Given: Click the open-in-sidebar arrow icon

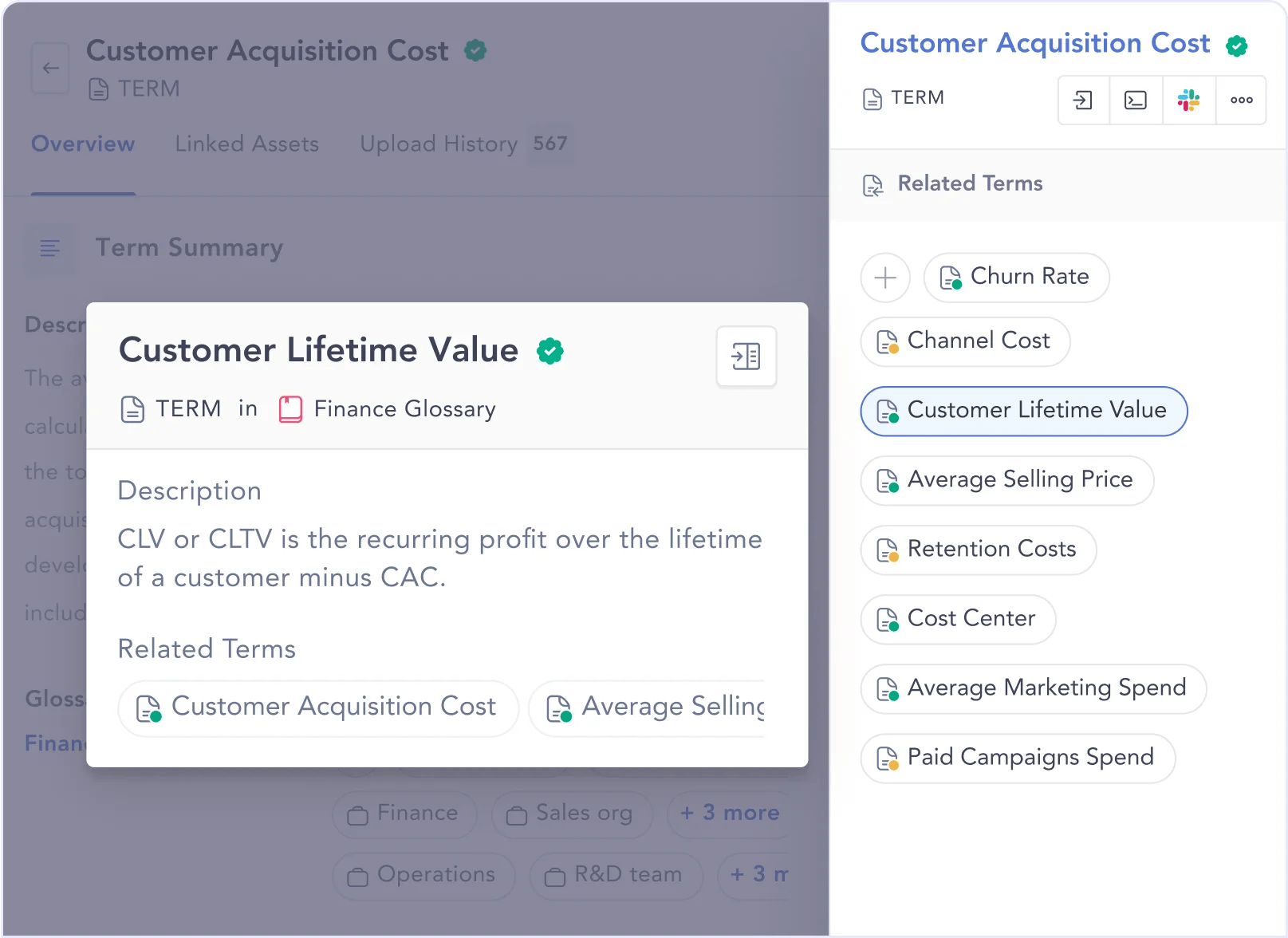Looking at the screenshot, I should tap(1082, 100).
